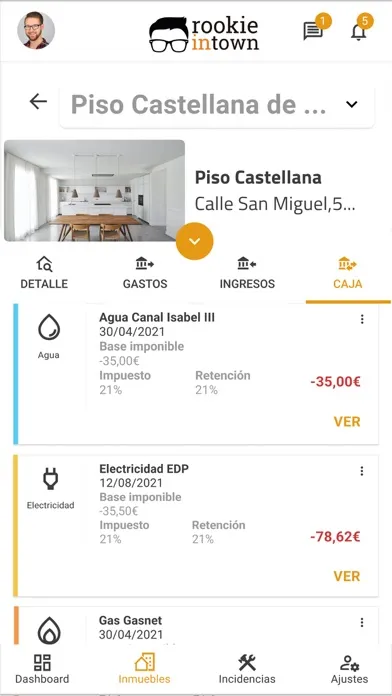Open options menu for Agua Canal Isabel III

pyautogui.click(x=362, y=319)
